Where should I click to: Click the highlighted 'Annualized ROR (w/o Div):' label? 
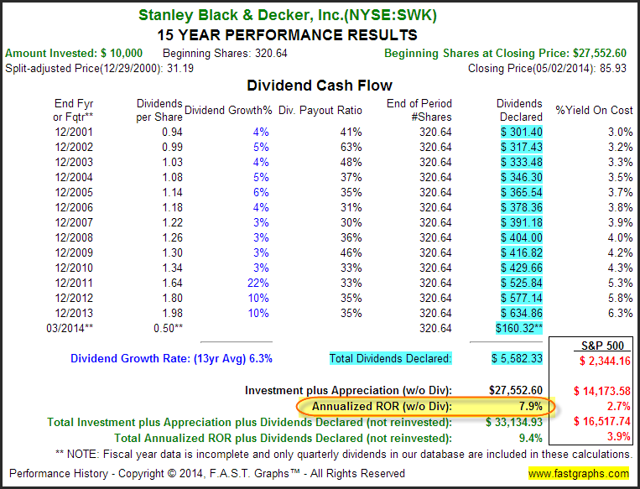pos(382,407)
